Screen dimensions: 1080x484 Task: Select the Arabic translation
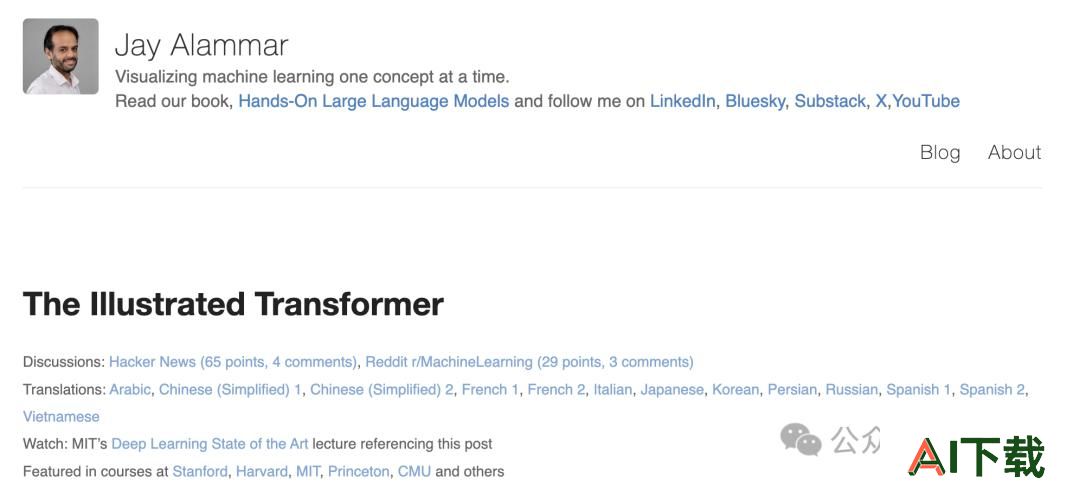tap(129, 390)
